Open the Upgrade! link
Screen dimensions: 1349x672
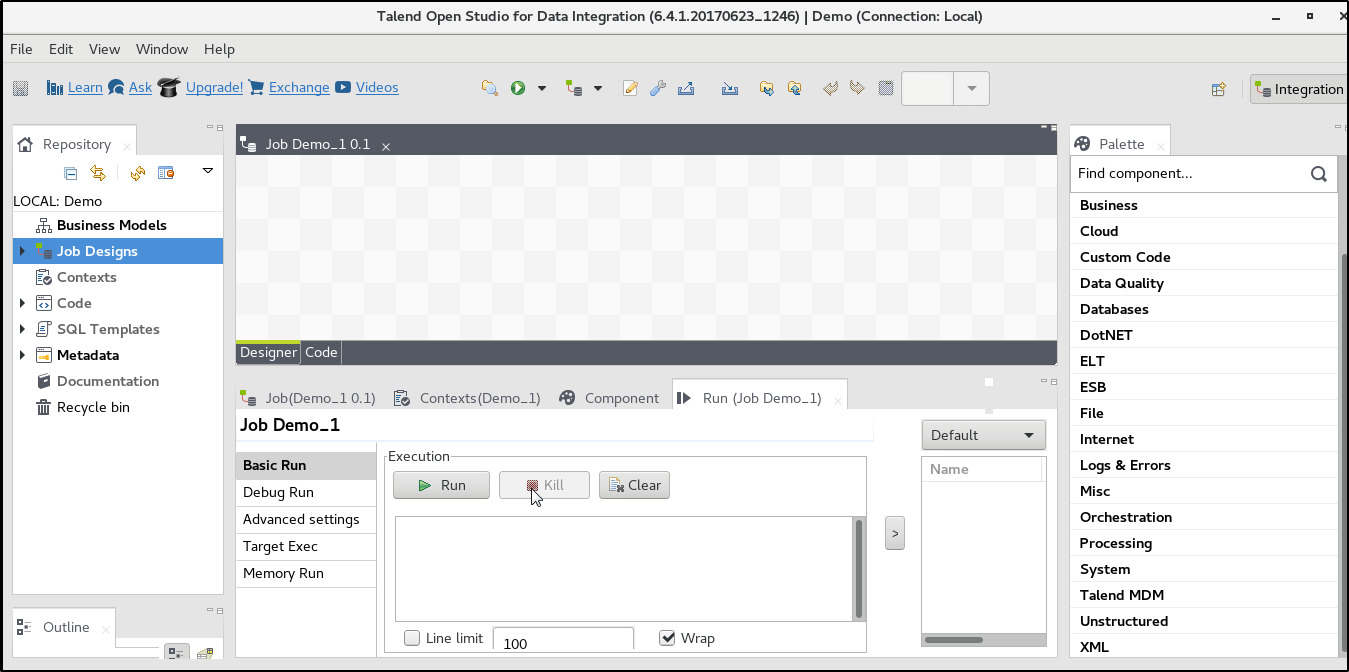tap(213, 87)
